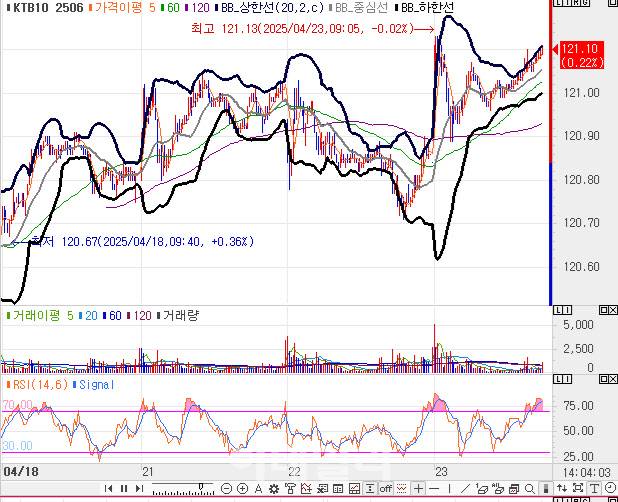Select the diagonal trend line tool

[465, 489]
